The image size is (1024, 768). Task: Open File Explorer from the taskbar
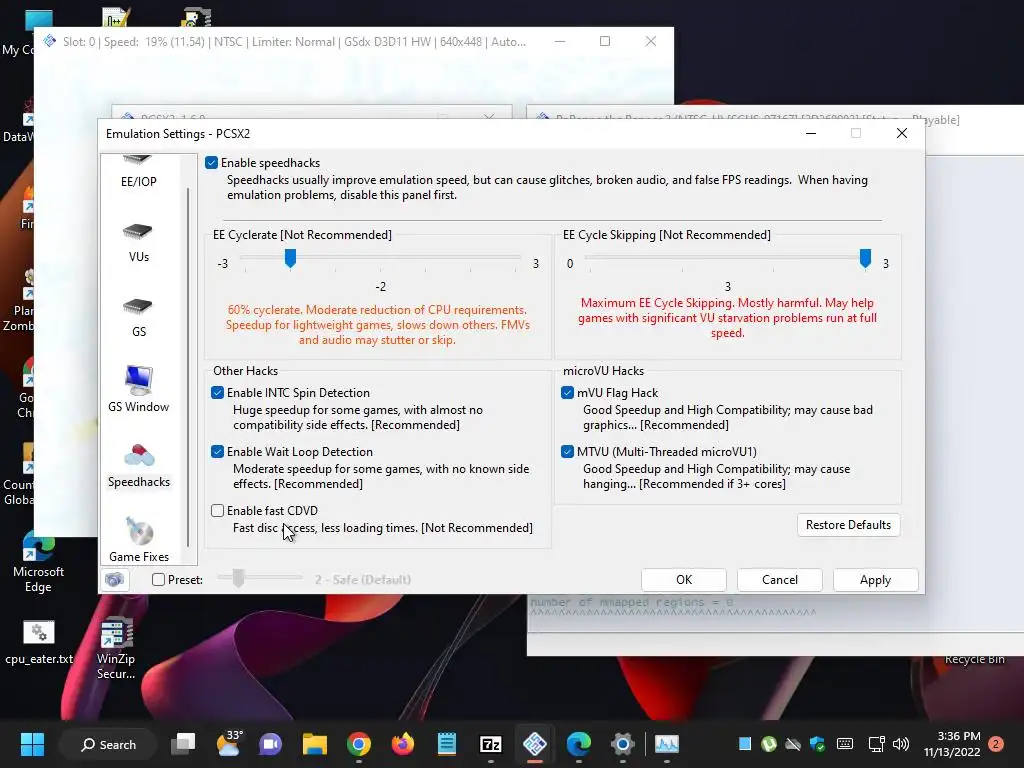pos(315,744)
